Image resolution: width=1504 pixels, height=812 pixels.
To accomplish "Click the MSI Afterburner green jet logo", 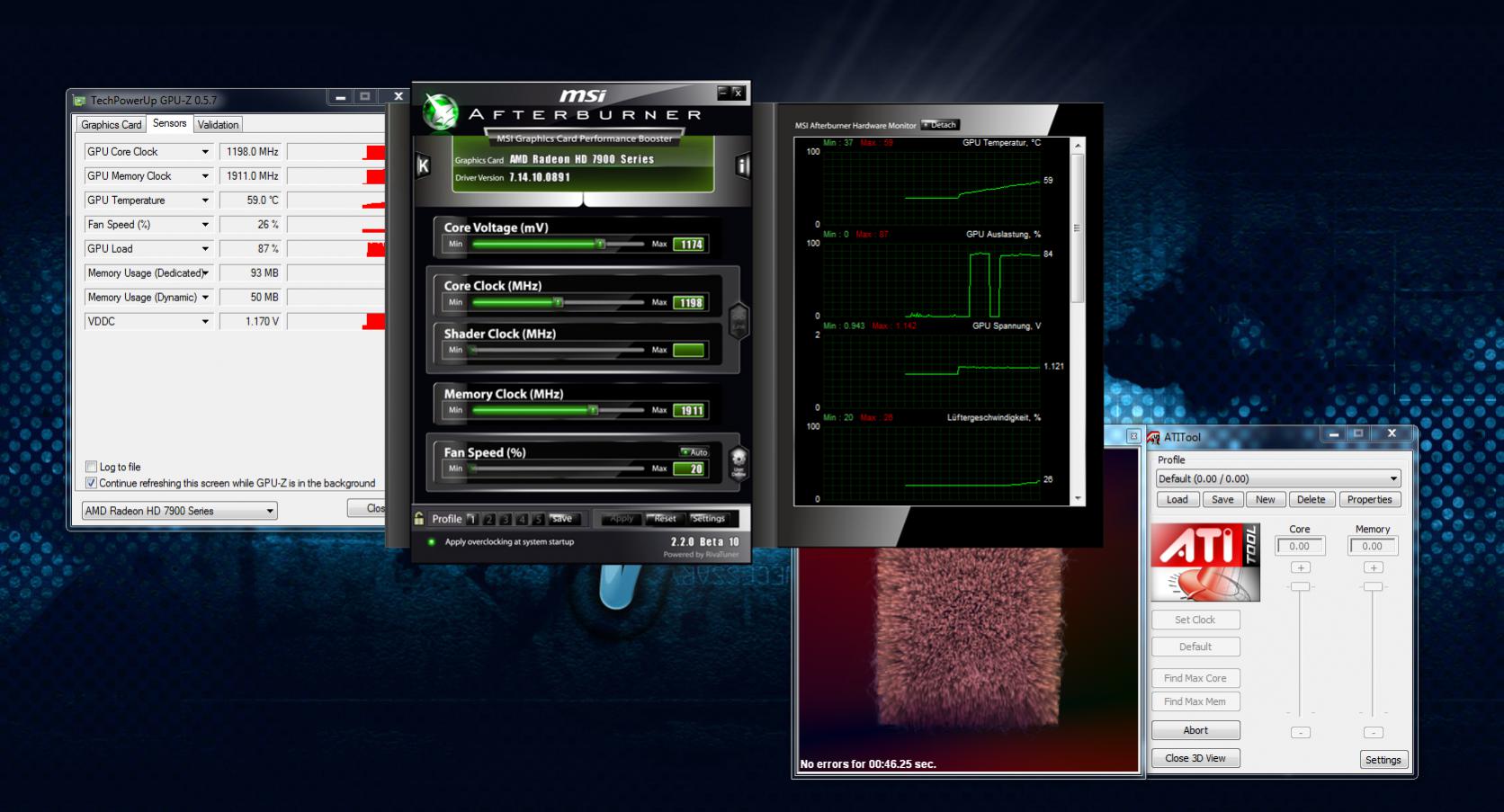I will [x=441, y=112].
